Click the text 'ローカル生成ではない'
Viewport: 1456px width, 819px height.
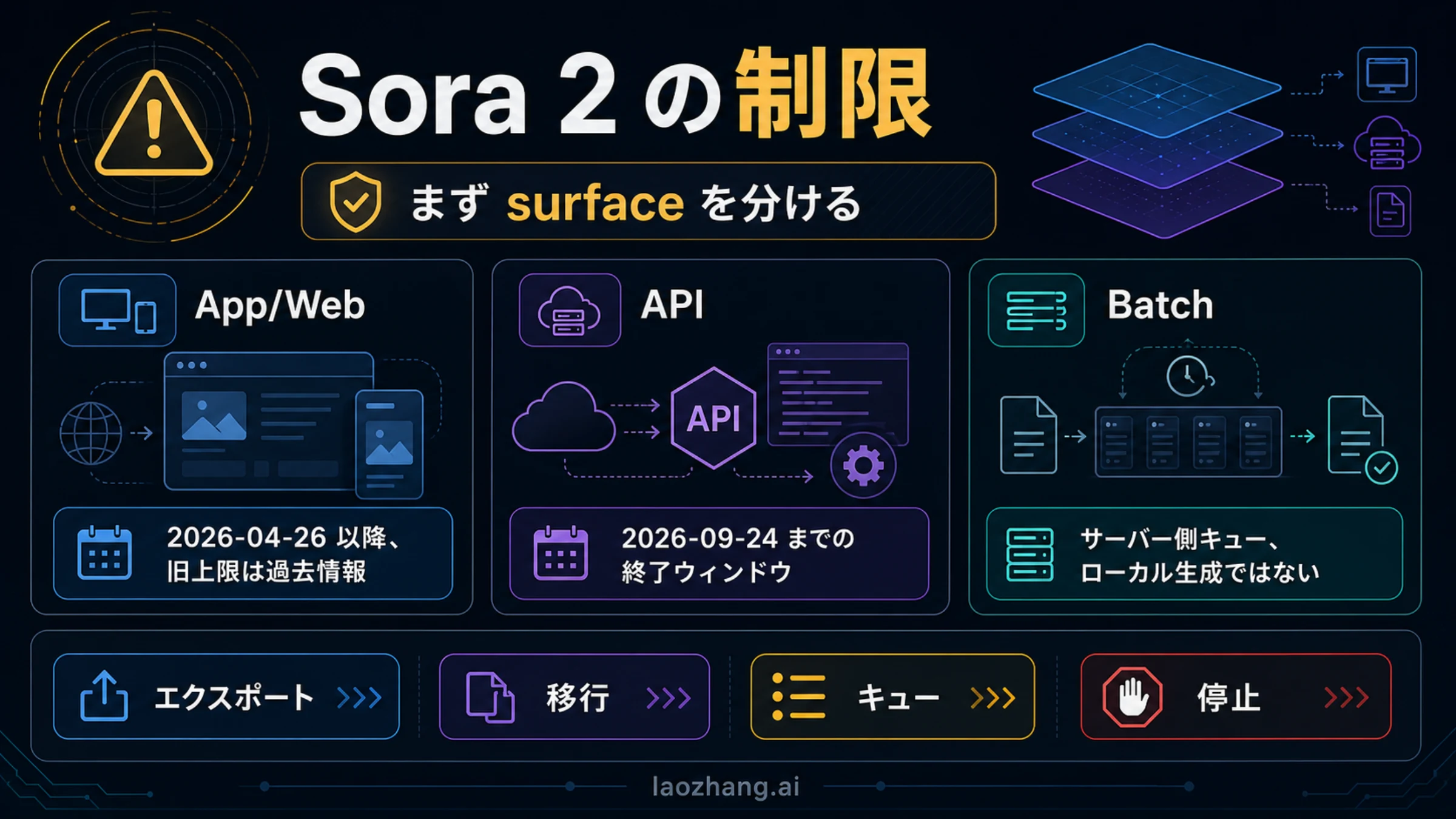tap(1199, 573)
